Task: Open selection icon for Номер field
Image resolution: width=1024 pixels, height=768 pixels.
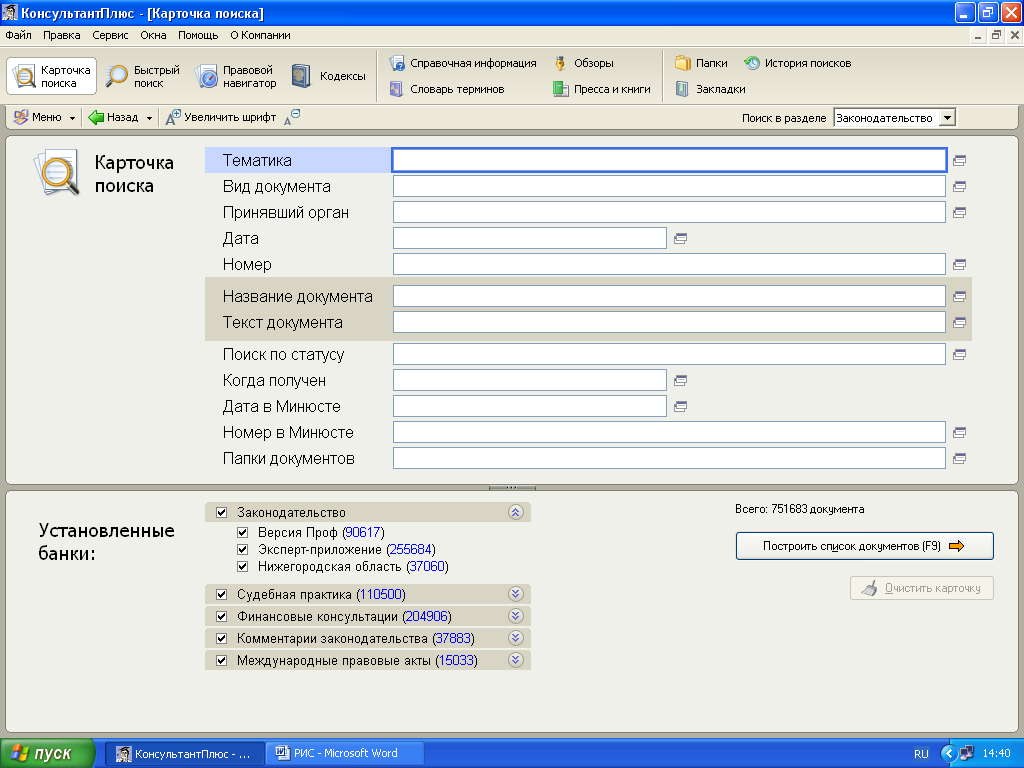Action: pos(959,264)
